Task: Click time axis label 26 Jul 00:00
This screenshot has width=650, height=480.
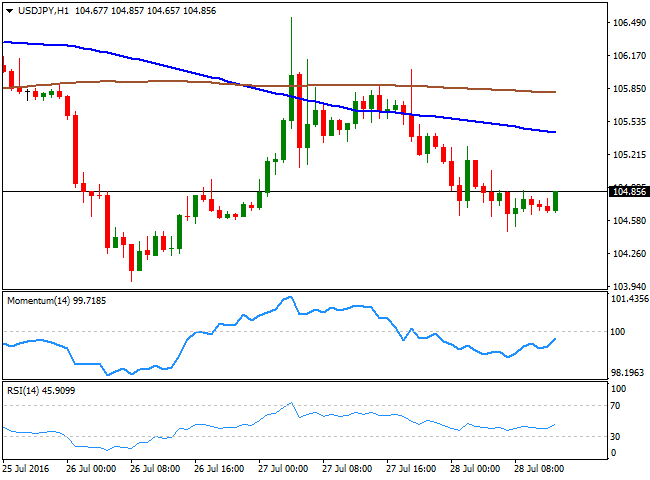Action: [91, 469]
